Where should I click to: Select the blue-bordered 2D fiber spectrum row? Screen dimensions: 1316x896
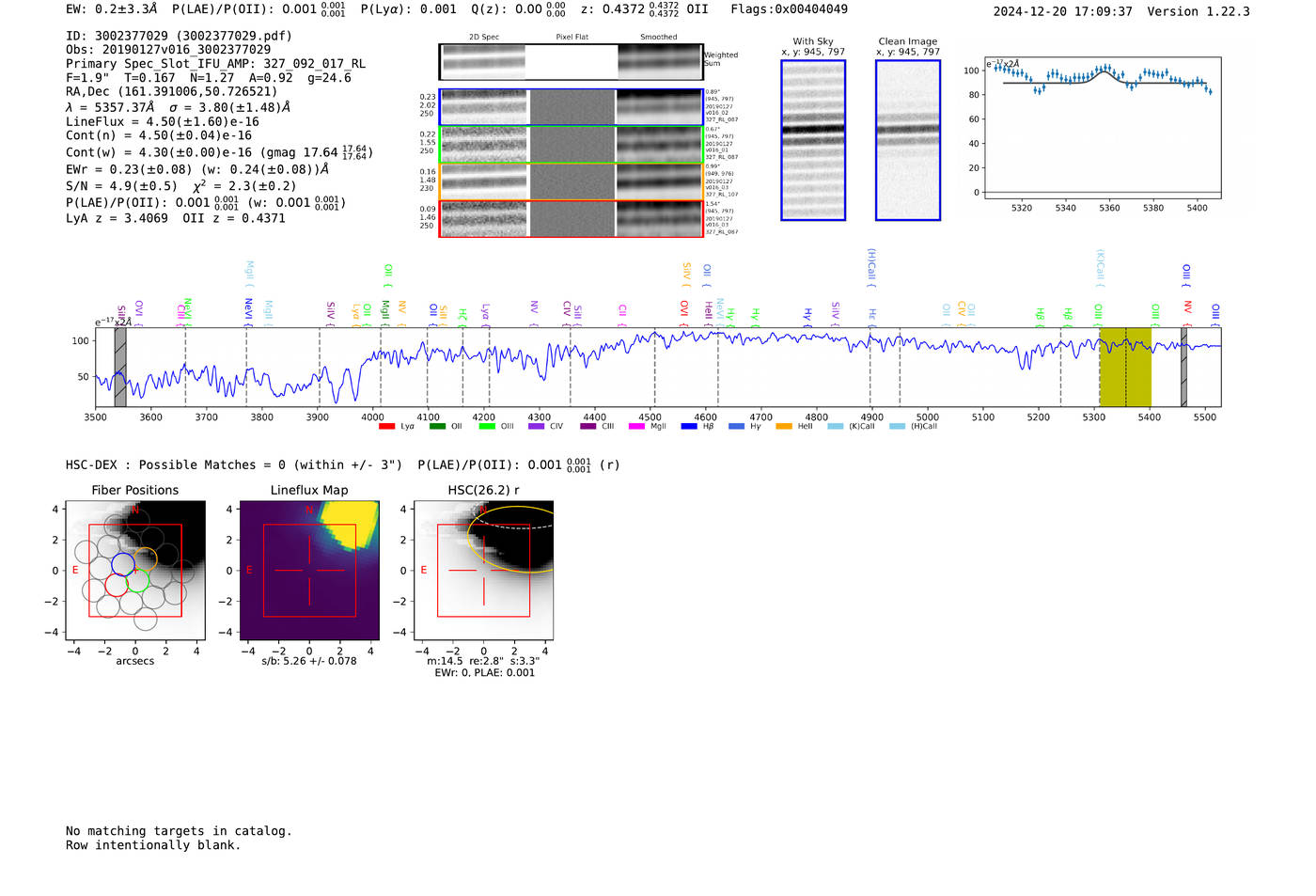tap(571, 107)
